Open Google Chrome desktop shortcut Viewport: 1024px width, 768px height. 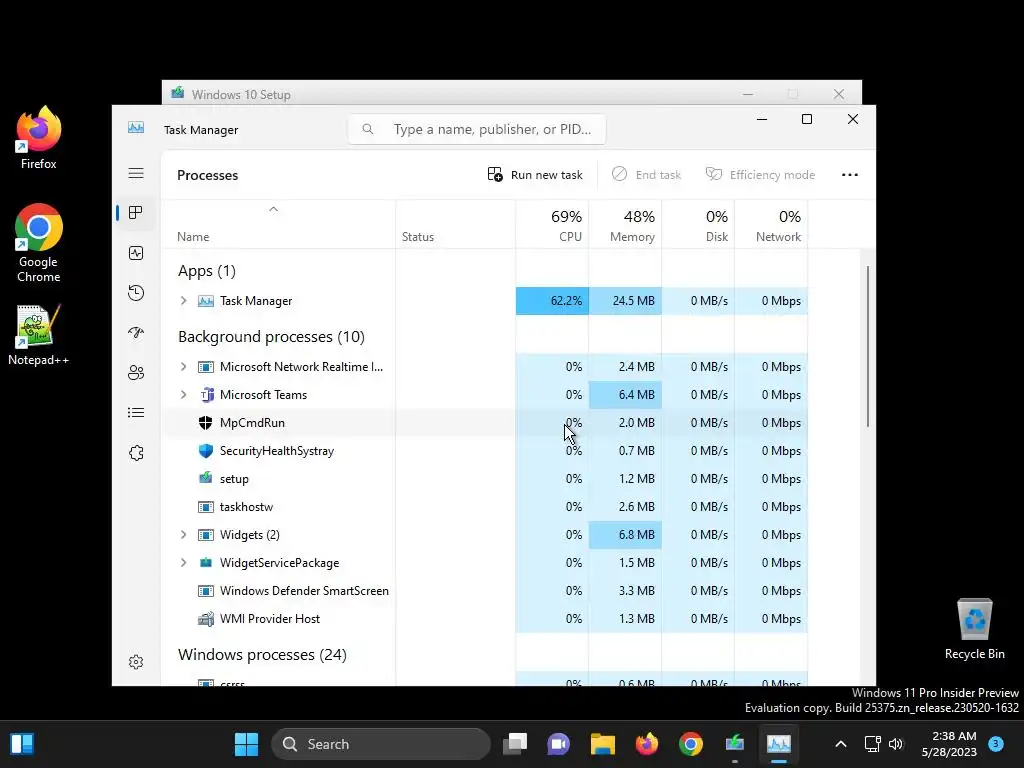pos(39,243)
